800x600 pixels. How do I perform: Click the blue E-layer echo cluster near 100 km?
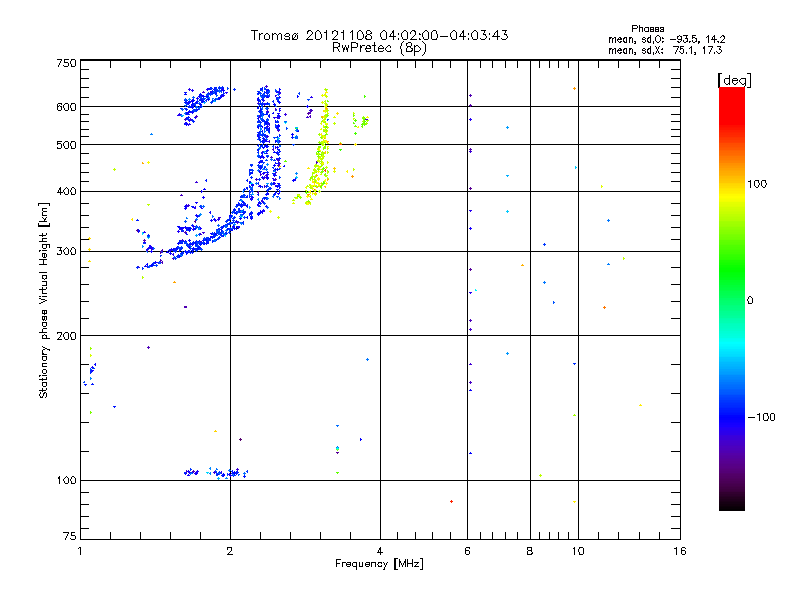point(216,473)
